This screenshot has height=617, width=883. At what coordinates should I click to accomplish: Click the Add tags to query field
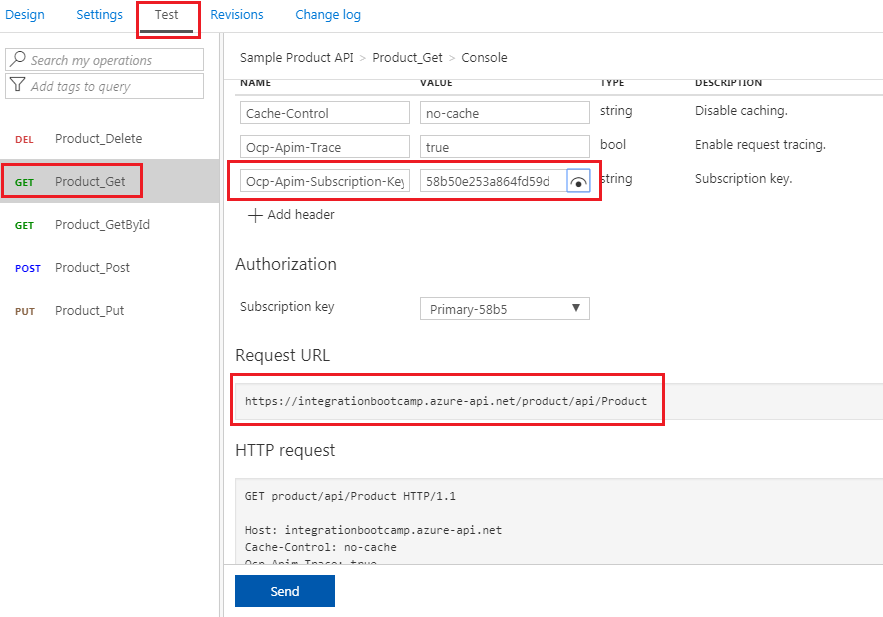click(x=105, y=86)
